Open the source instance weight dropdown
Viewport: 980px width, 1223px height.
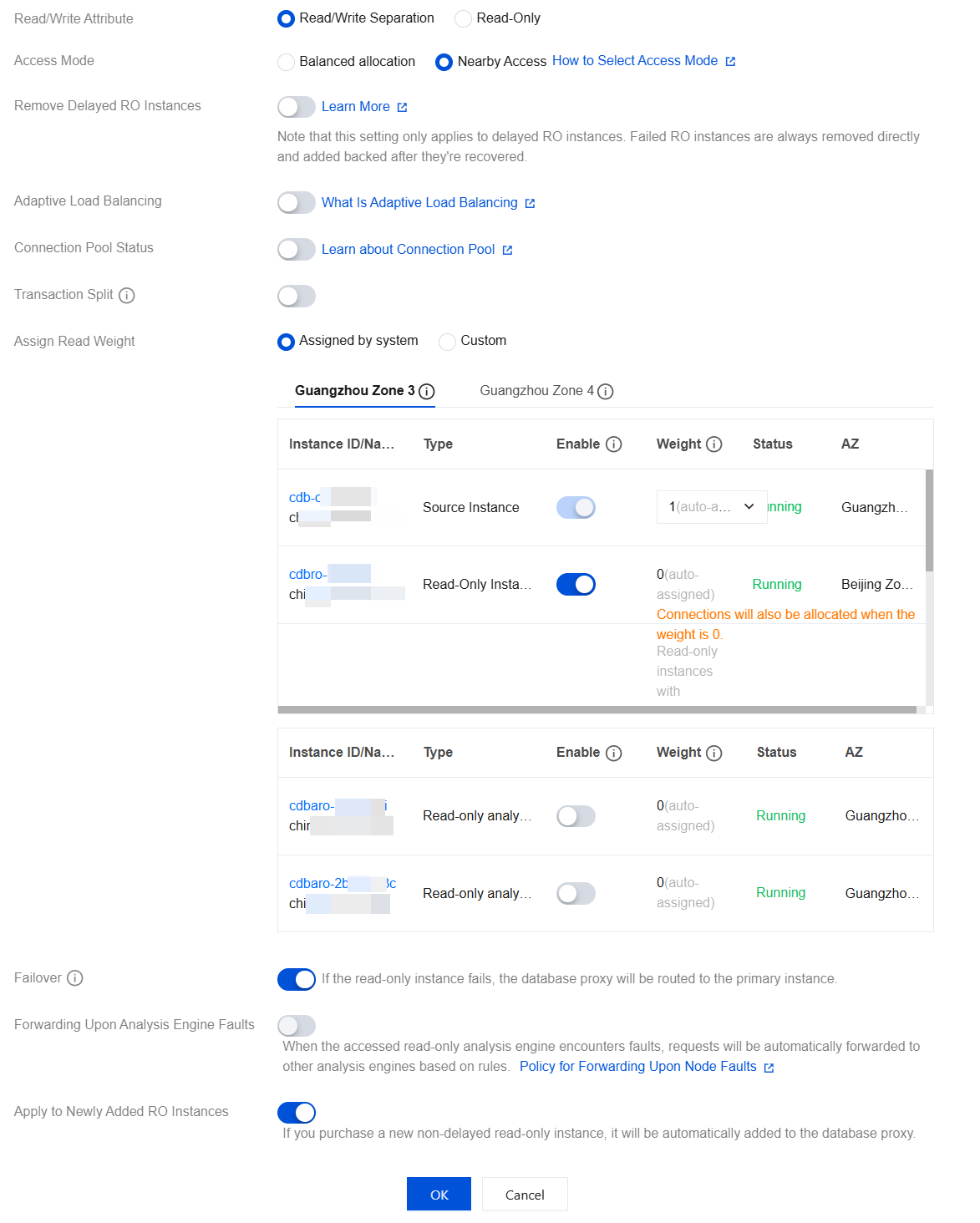click(x=712, y=507)
